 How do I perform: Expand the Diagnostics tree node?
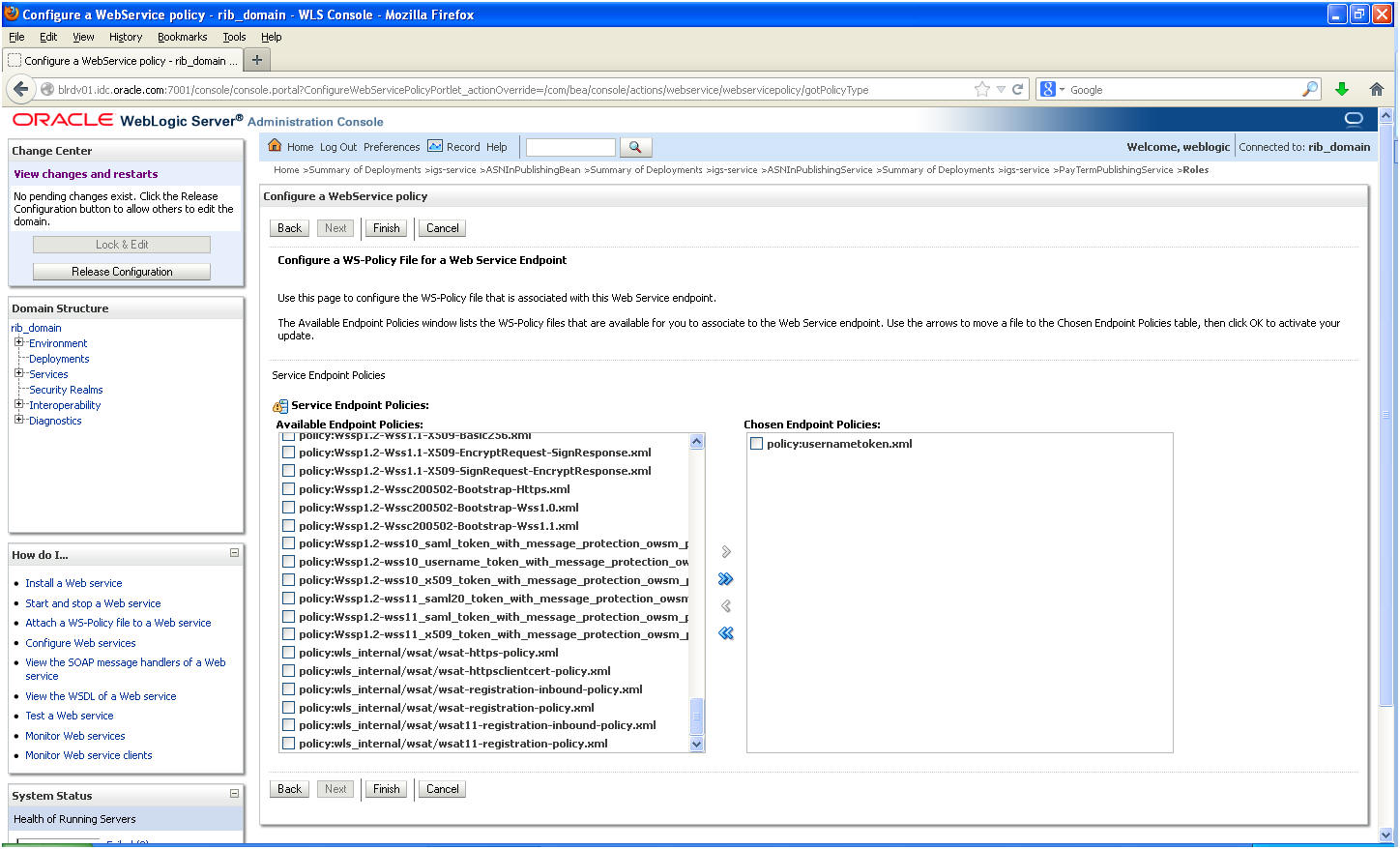pyautogui.click(x=18, y=420)
